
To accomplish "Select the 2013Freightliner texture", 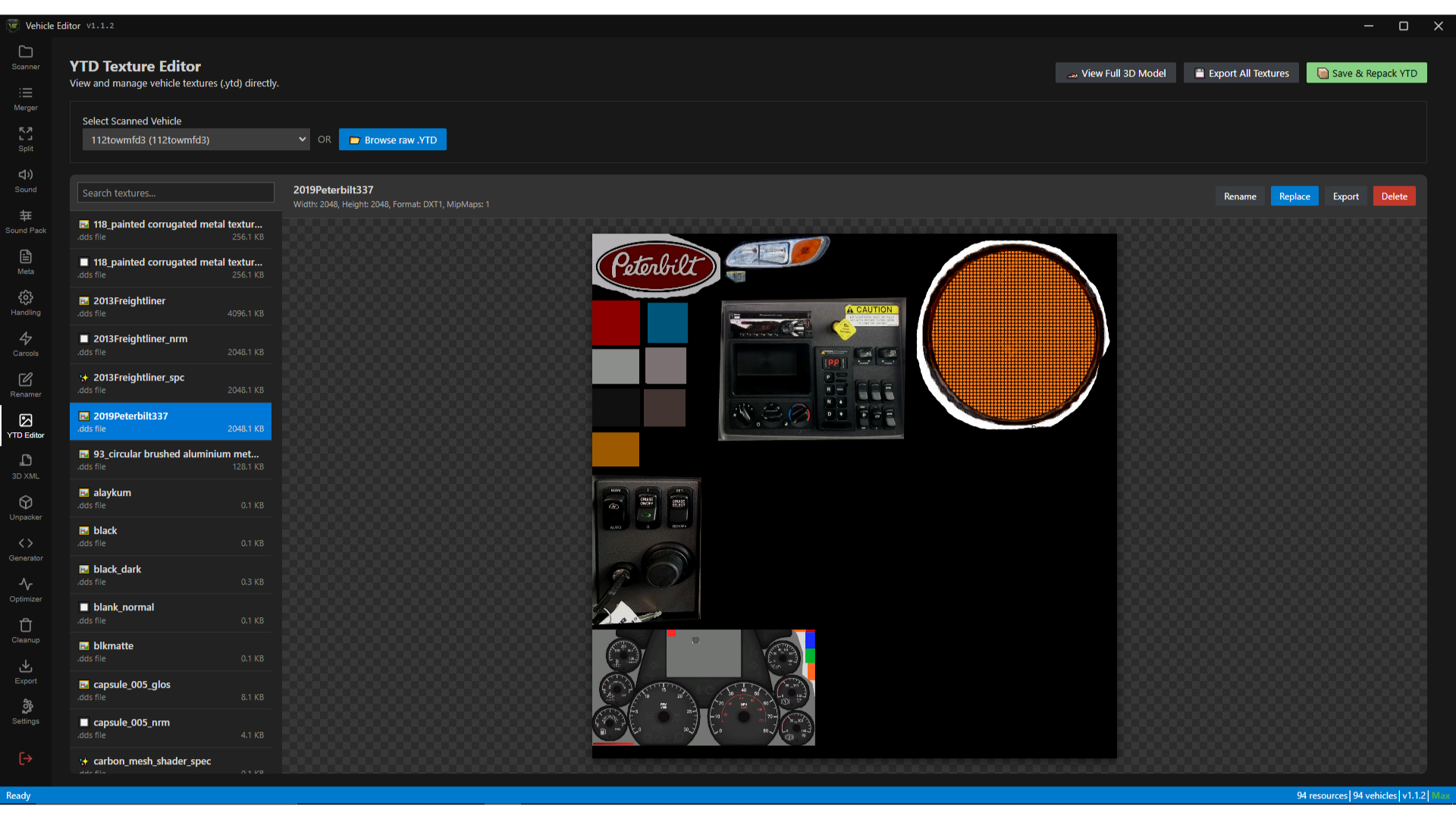I will pos(171,306).
